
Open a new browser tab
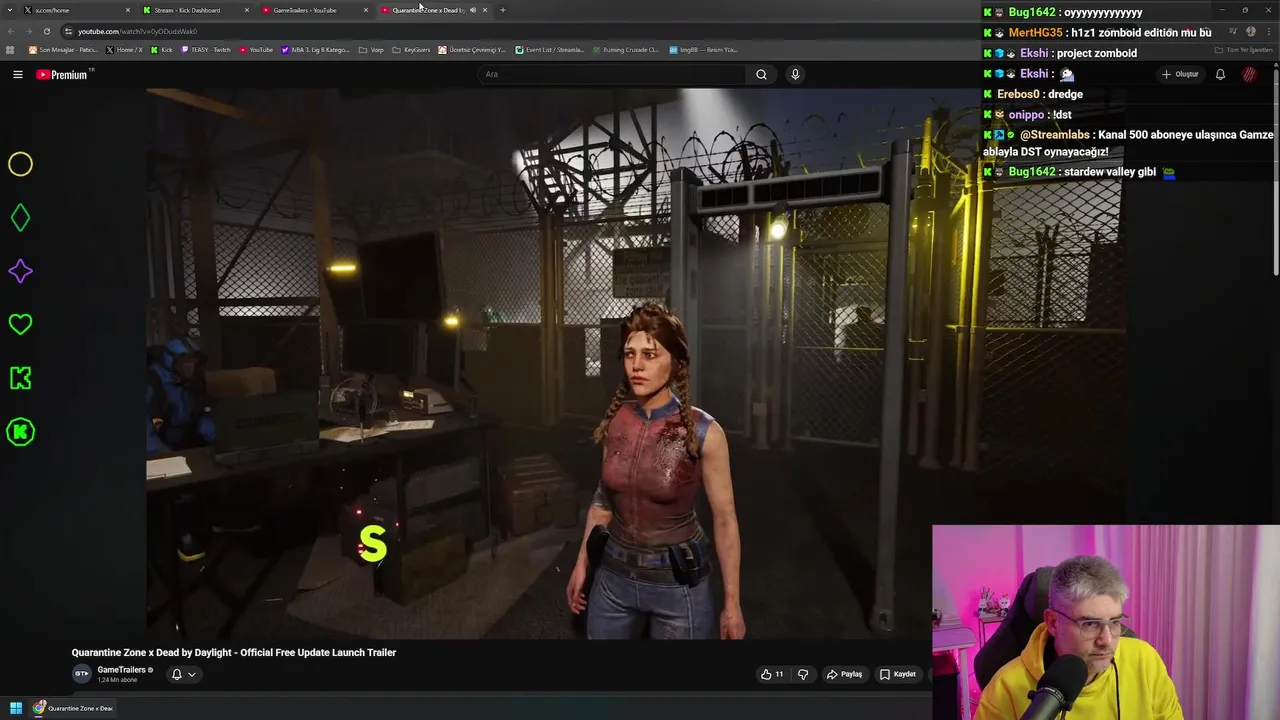point(502,10)
